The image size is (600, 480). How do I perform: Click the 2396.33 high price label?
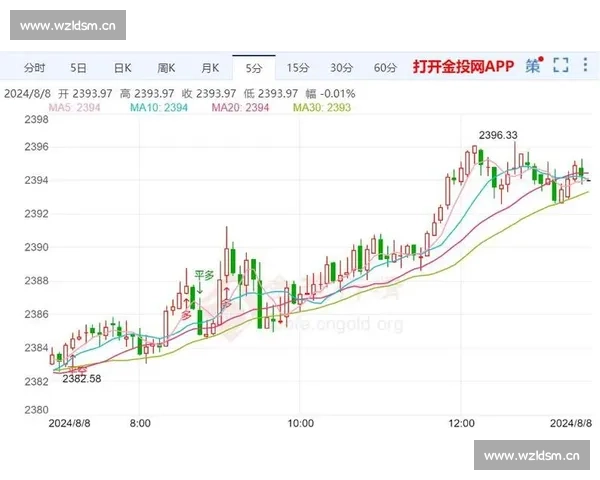497,135
